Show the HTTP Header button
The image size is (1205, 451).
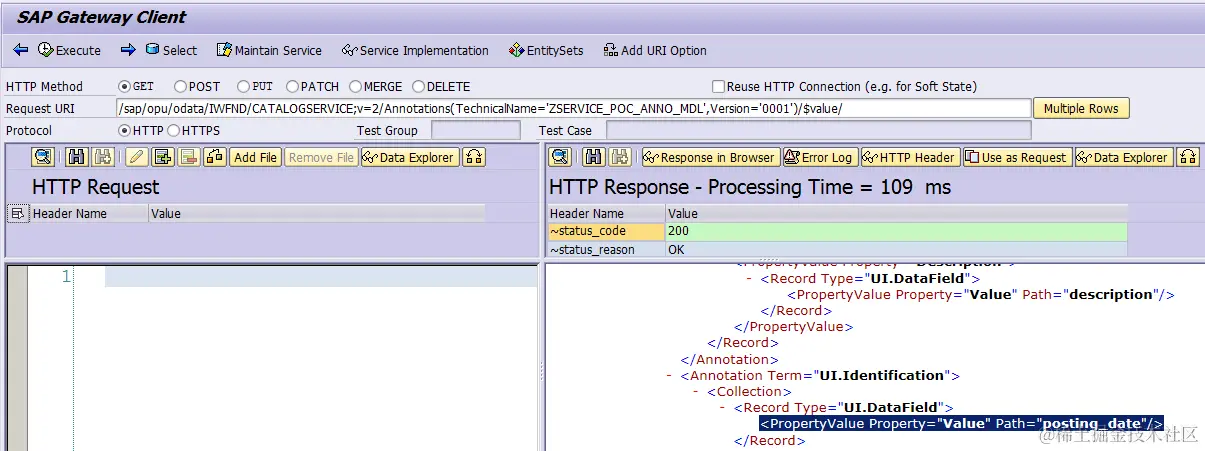tap(910, 157)
